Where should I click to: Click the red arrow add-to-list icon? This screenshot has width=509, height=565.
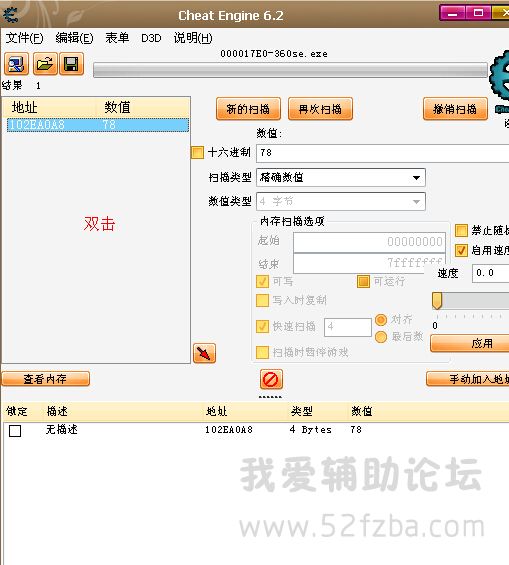[x=204, y=353]
